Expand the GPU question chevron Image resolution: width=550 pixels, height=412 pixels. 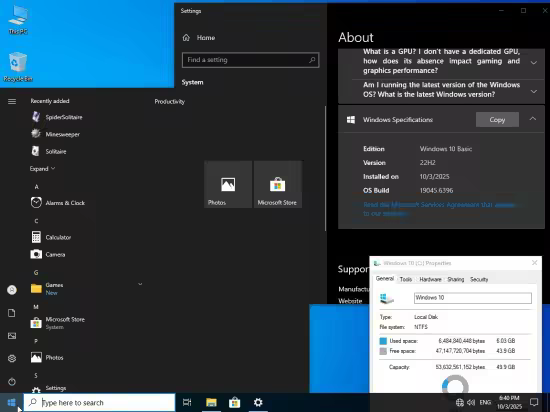click(x=534, y=63)
